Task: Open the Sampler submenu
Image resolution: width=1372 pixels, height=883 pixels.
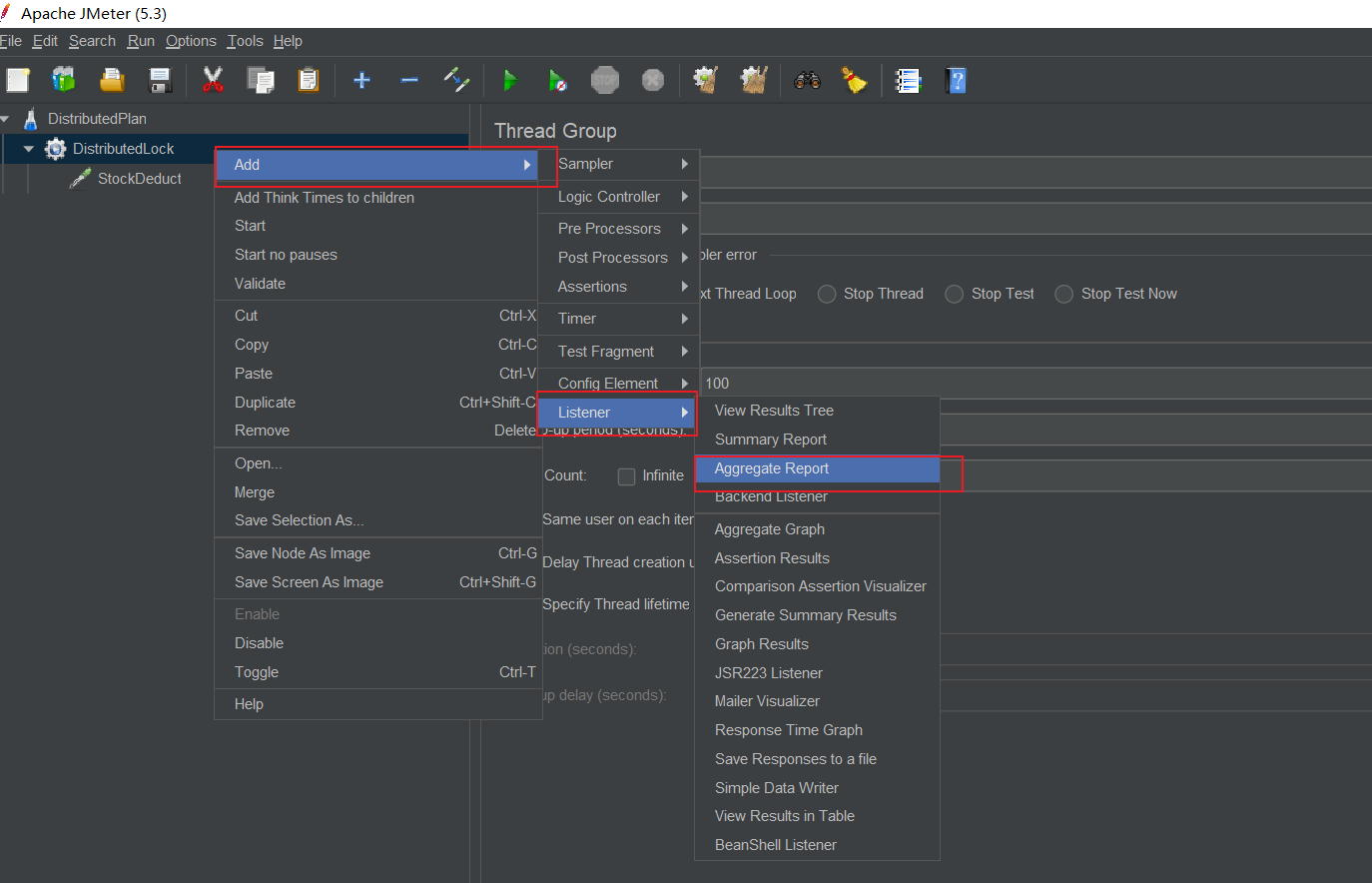Action: point(619,164)
